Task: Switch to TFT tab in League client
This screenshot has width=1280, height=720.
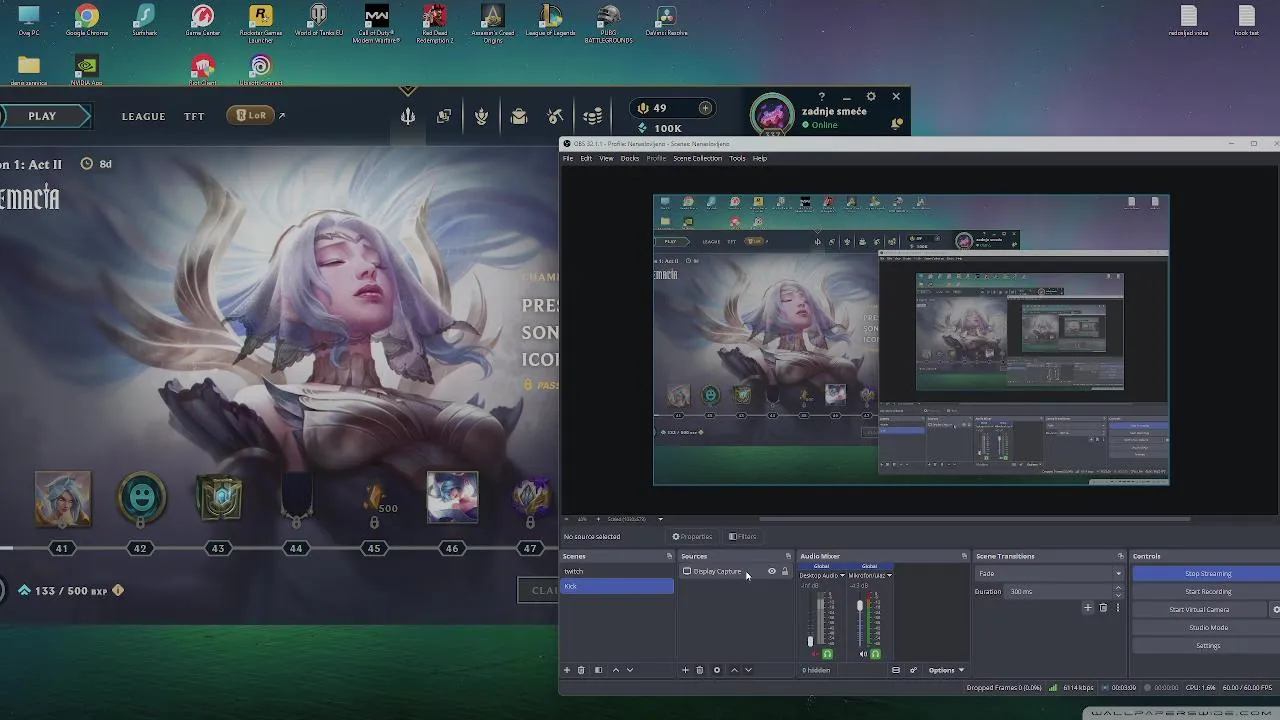Action: point(194,116)
